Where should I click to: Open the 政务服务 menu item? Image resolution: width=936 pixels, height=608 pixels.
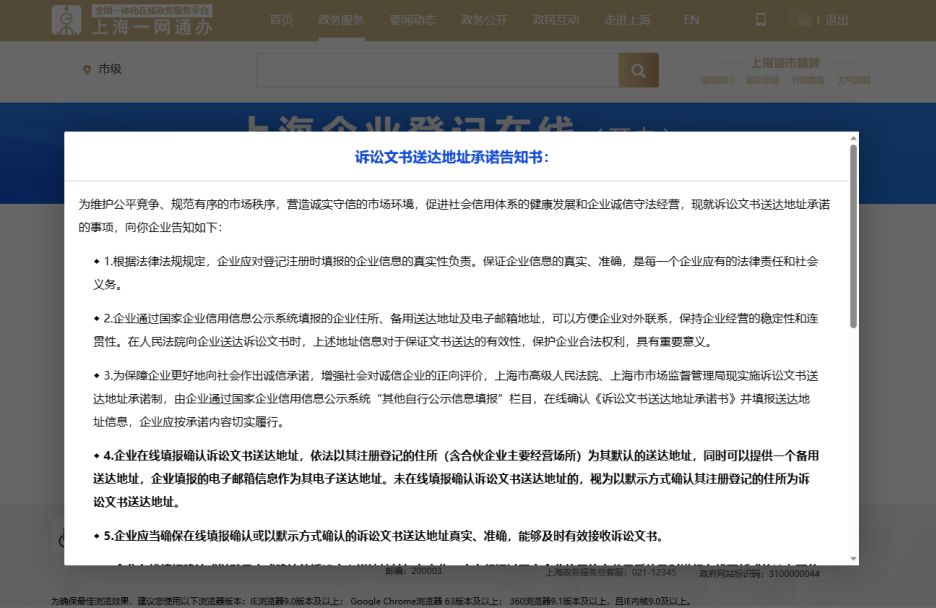(x=340, y=19)
